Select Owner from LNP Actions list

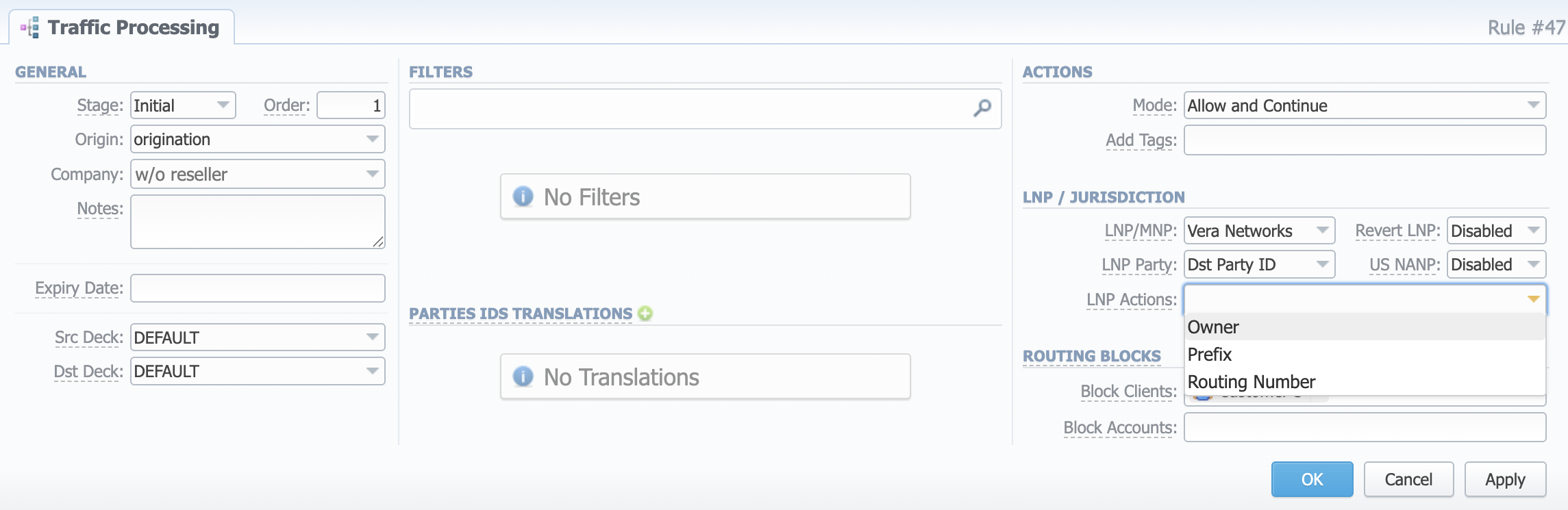(1213, 327)
